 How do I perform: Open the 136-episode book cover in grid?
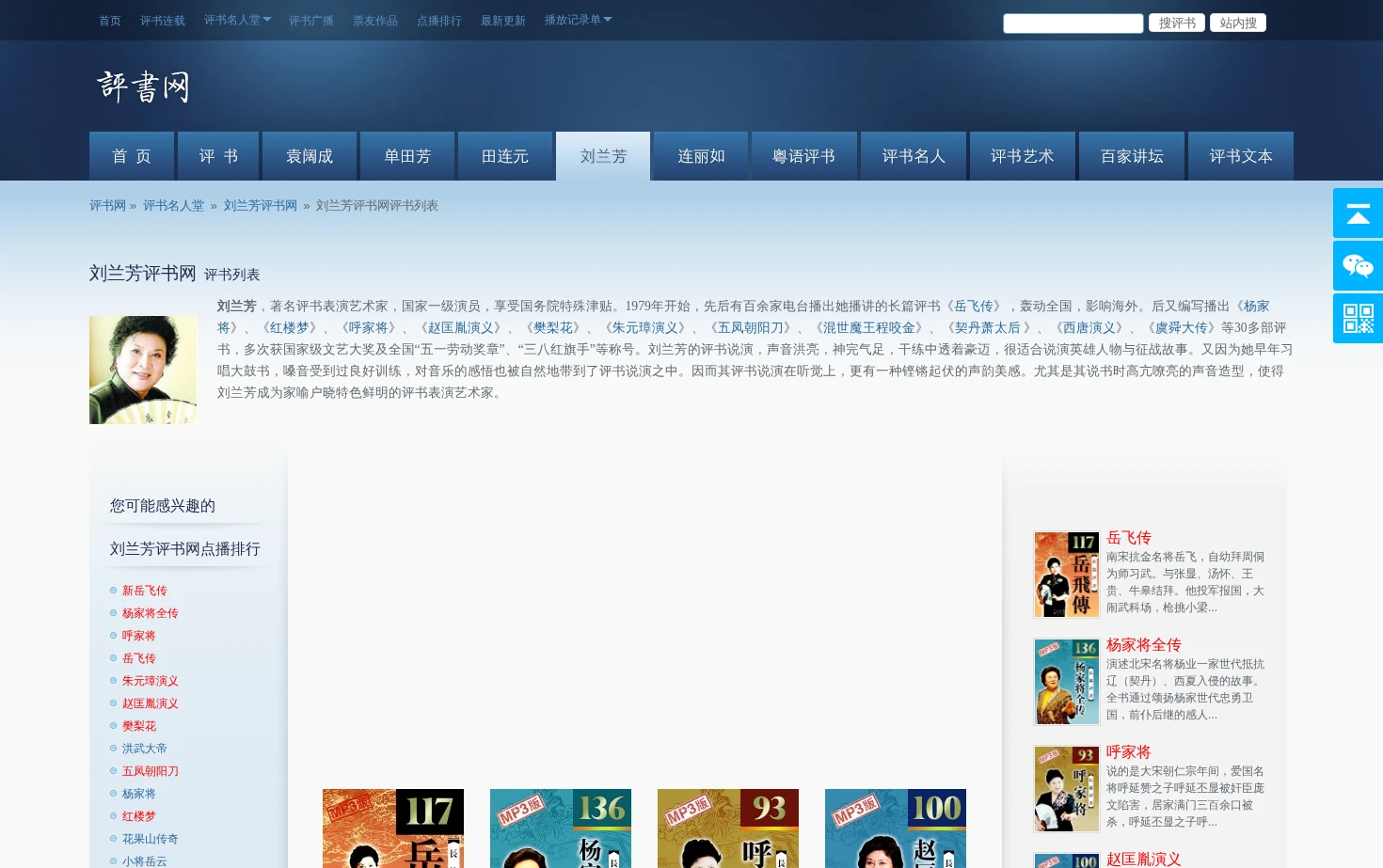click(561, 829)
